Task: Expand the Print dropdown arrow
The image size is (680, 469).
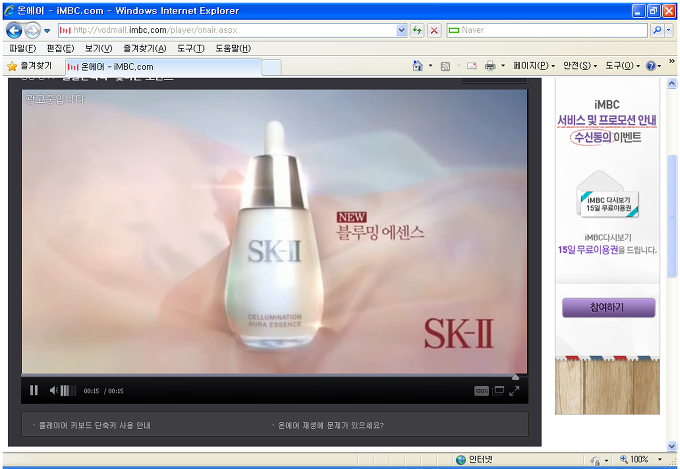Action: [503, 66]
